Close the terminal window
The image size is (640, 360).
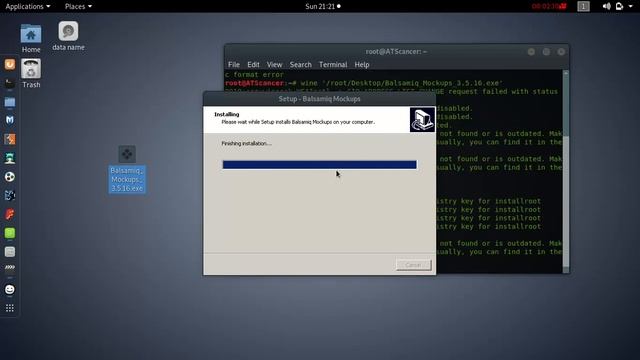561,51
